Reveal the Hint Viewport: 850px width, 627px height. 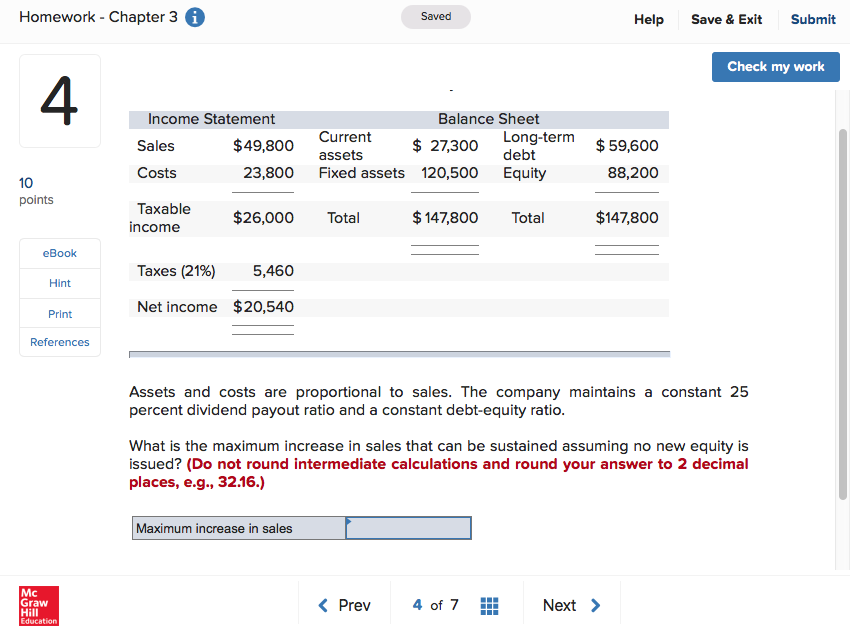59,283
